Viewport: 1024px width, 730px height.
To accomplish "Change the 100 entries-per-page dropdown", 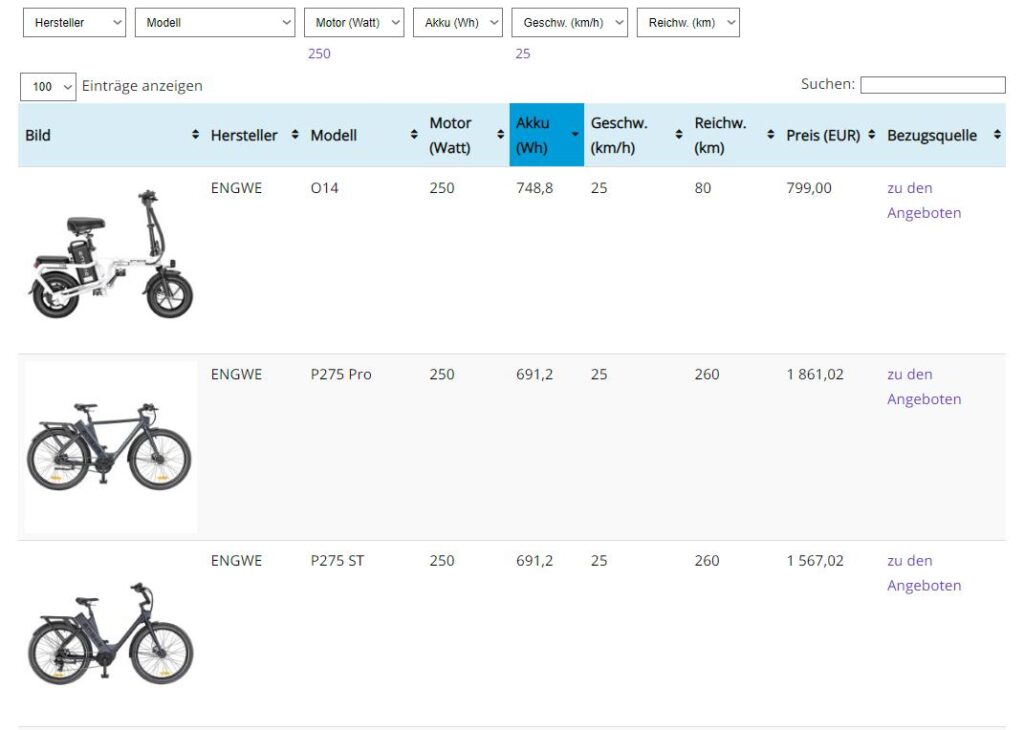I will [x=48, y=86].
